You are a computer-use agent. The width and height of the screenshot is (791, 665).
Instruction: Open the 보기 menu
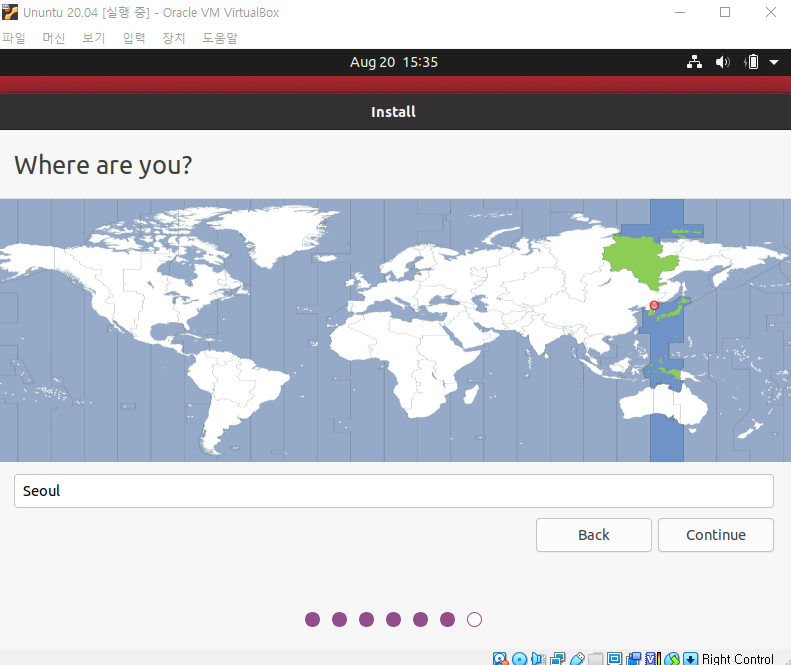click(x=94, y=38)
